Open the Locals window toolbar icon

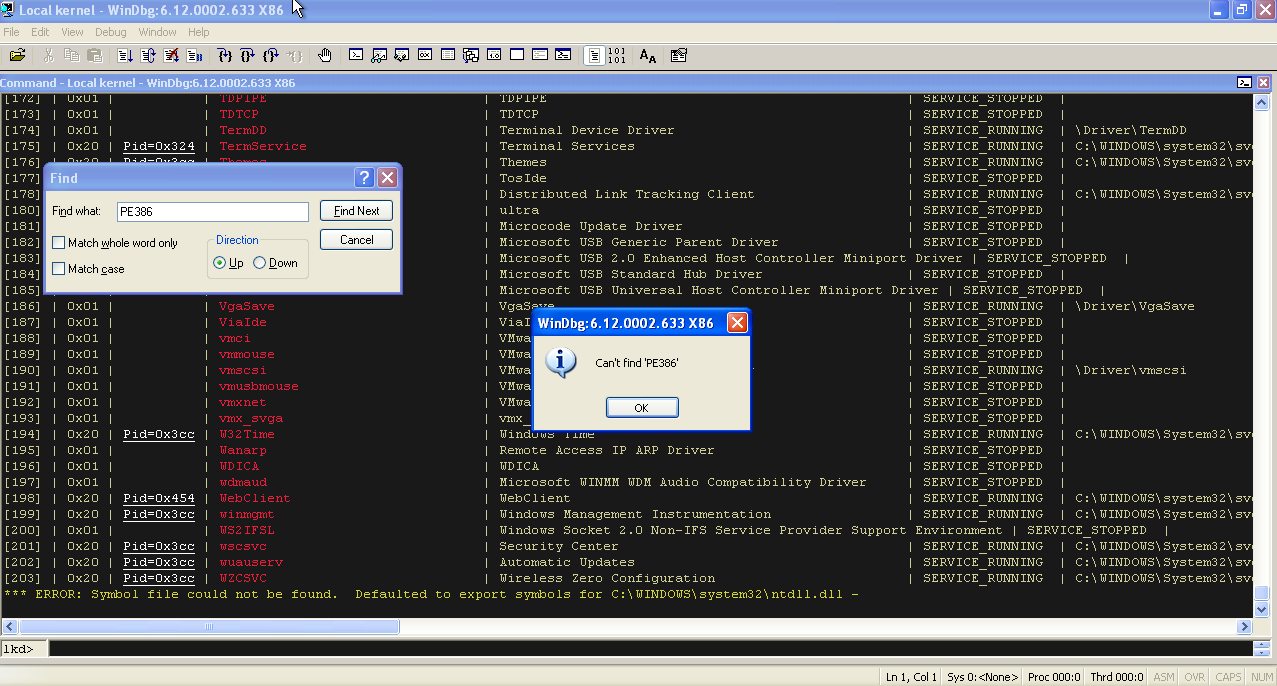click(402, 55)
